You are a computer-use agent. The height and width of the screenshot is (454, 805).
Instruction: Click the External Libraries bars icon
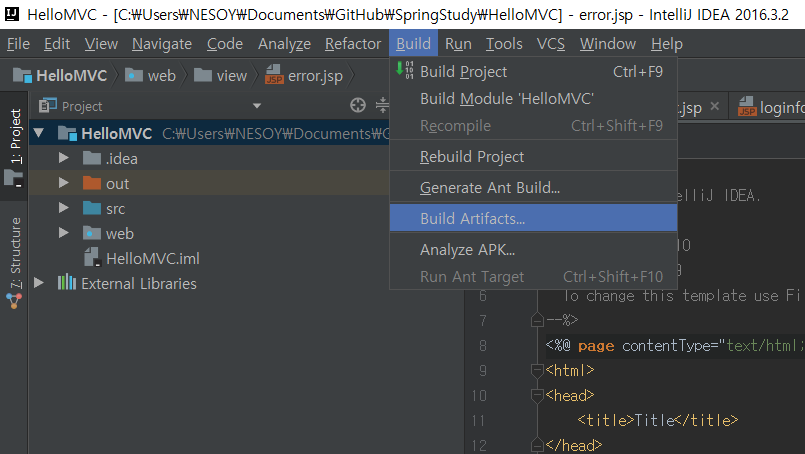coord(67,282)
